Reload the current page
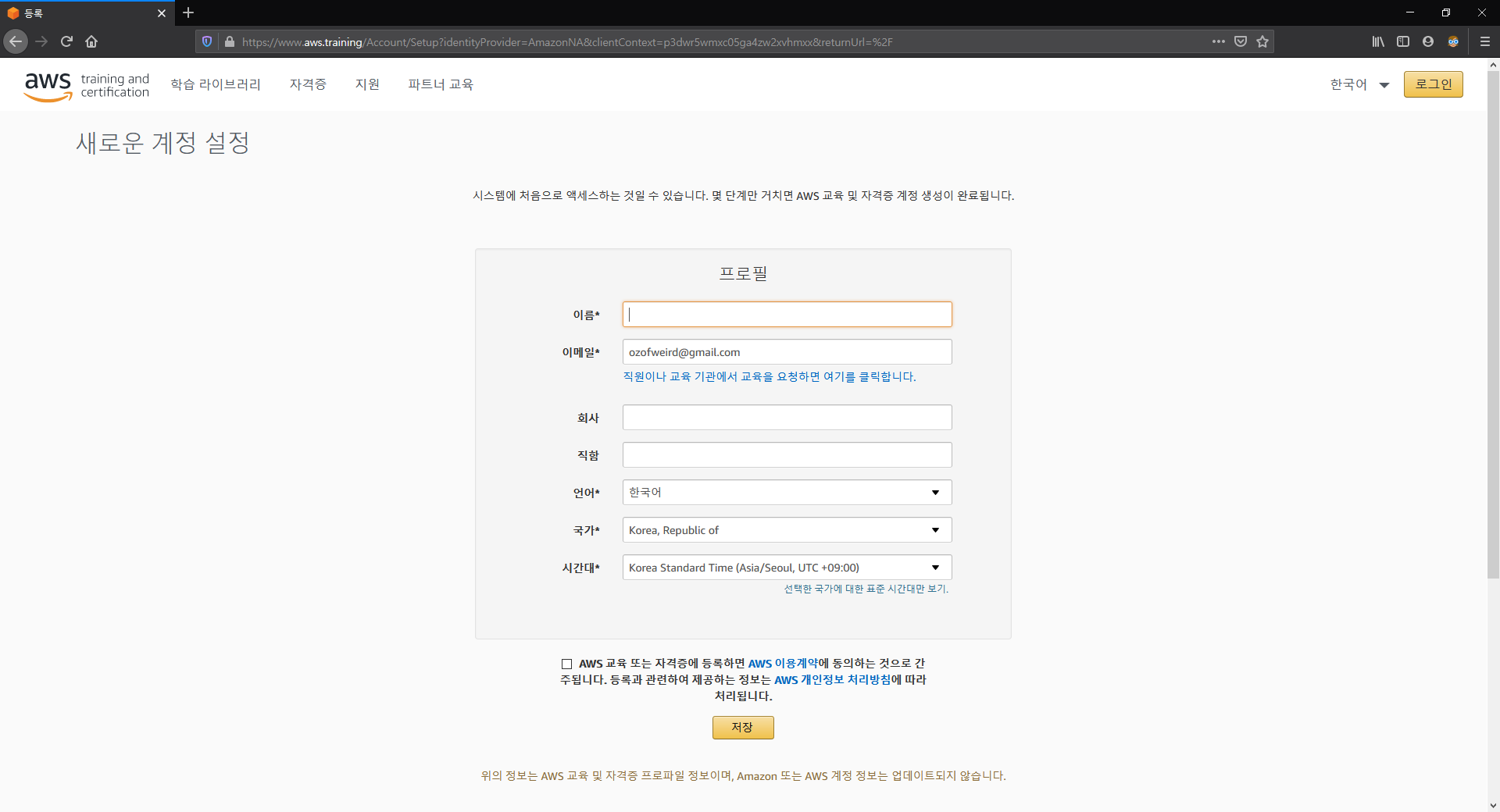Viewport: 1500px width, 812px height. coord(66,41)
